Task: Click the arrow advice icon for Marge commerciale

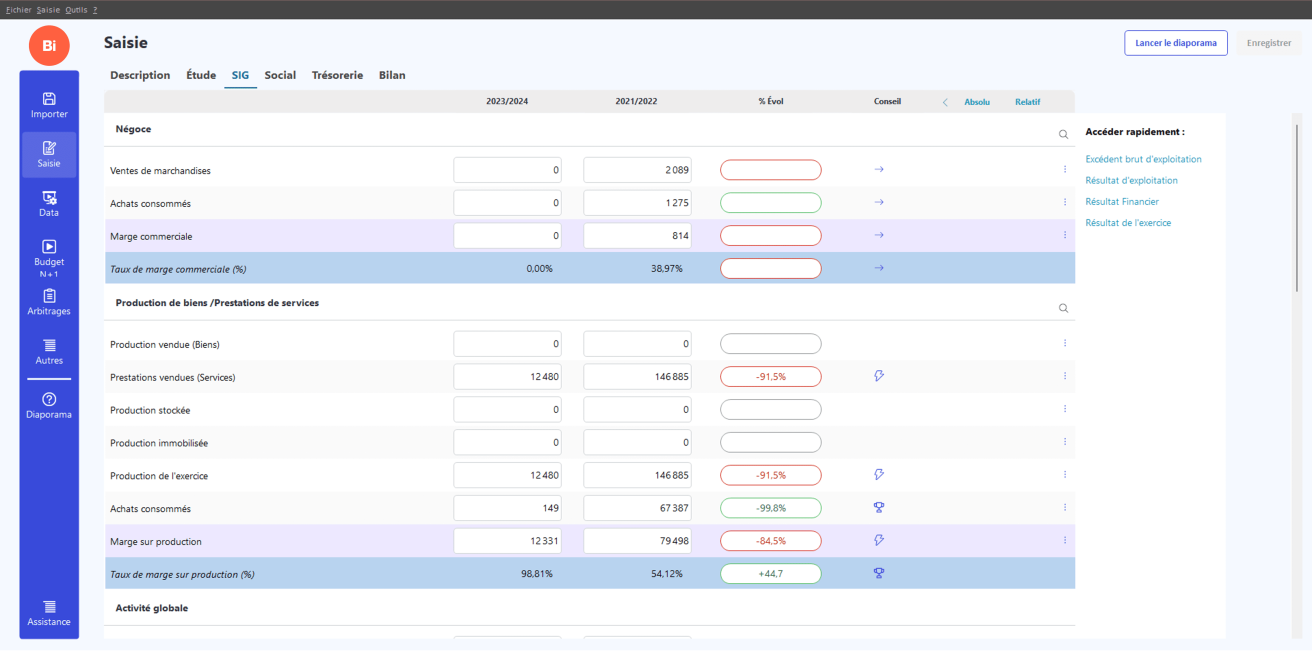Action: 879,235
